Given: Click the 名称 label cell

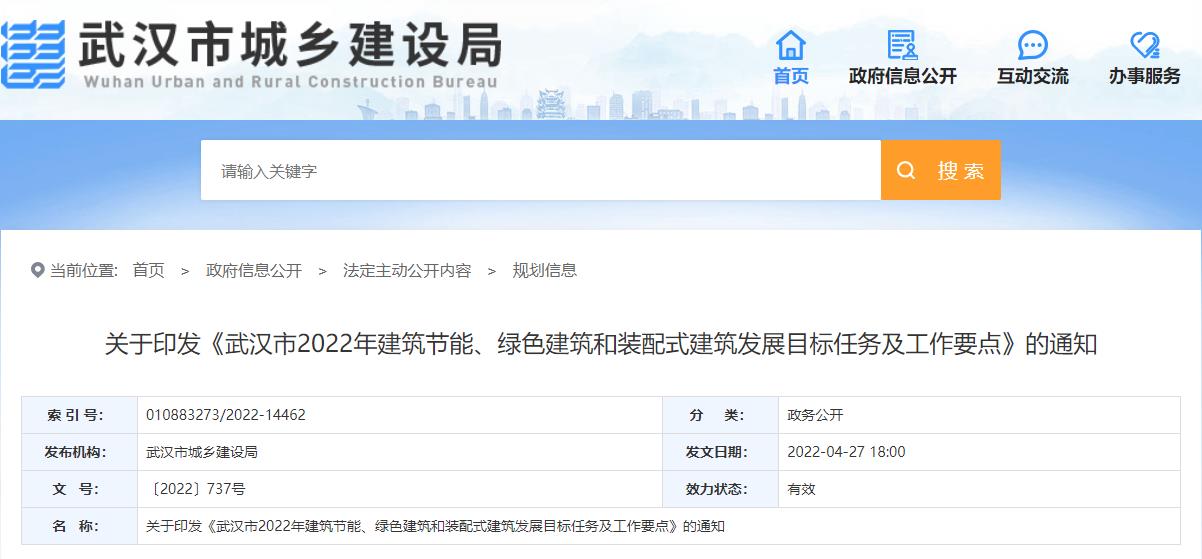Looking at the screenshot, I should pos(79,526).
